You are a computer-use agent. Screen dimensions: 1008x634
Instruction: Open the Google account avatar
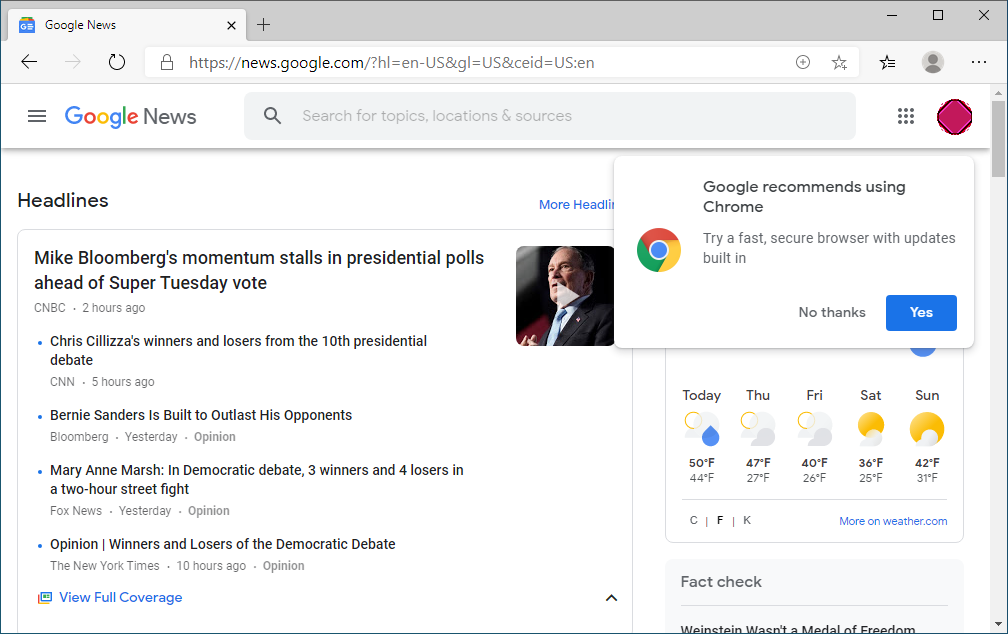[954, 117]
